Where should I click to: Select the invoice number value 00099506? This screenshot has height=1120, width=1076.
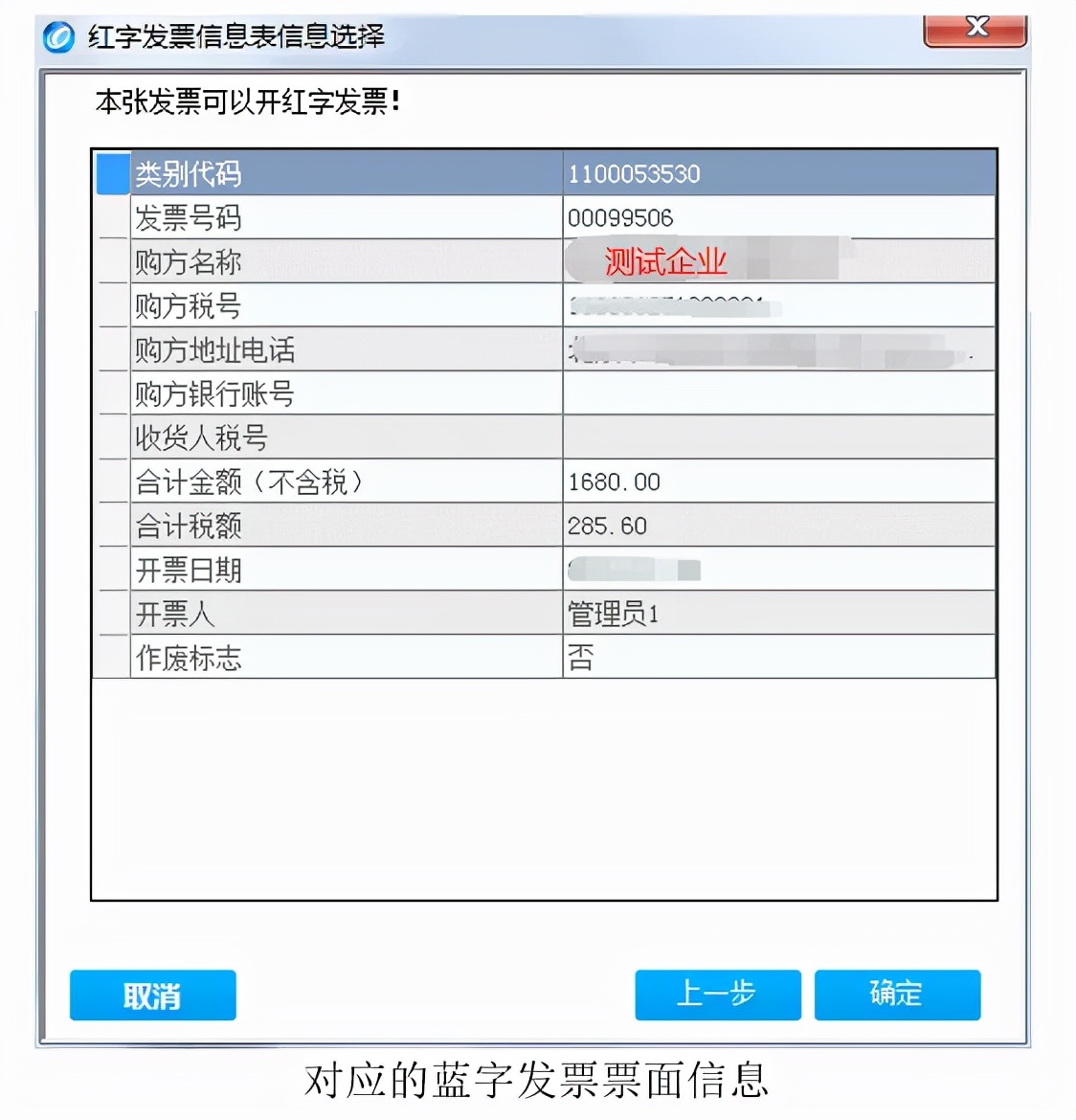[x=622, y=217]
